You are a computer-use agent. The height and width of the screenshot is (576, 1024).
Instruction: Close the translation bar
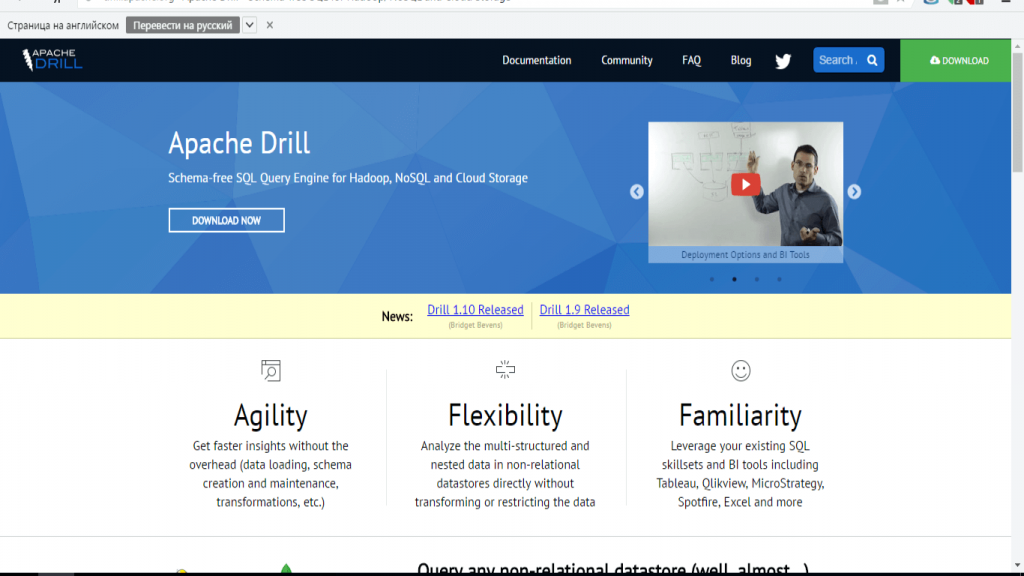pos(270,25)
